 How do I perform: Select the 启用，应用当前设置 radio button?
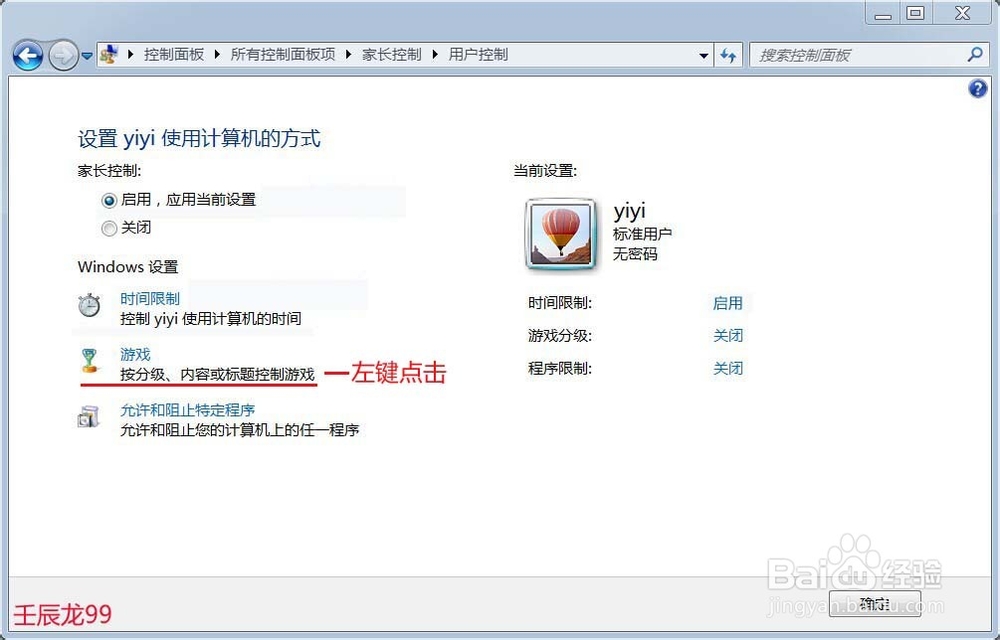point(109,200)
